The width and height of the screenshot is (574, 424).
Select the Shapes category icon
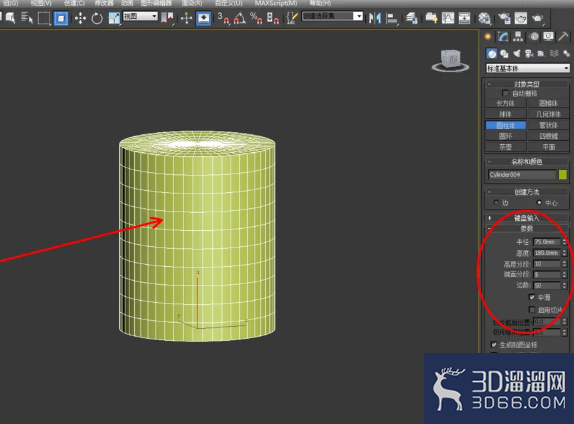click(x=504, y=54)
